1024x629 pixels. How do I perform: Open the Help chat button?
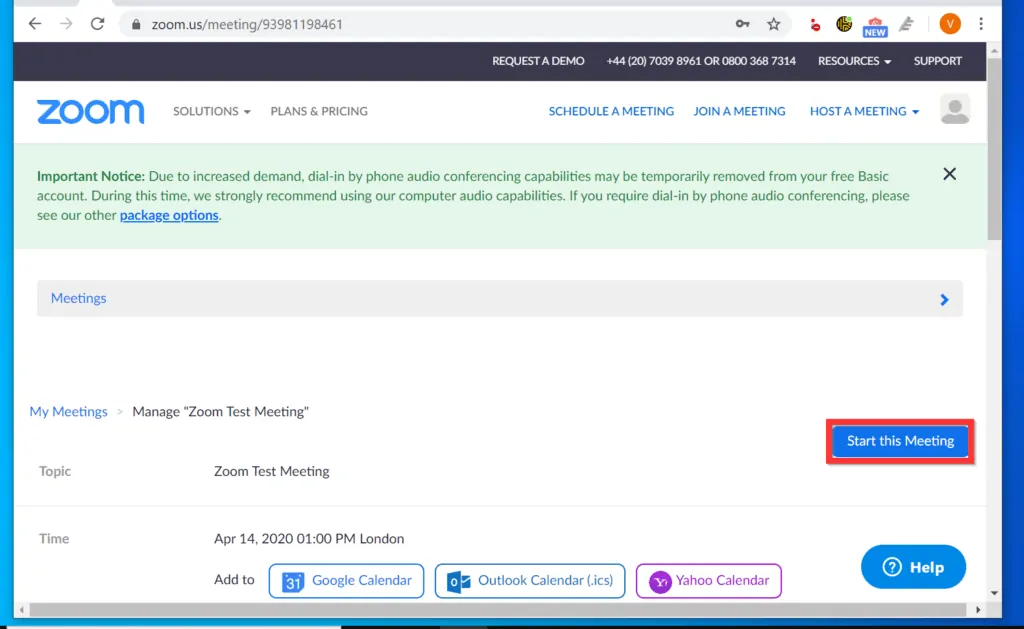pos(913,567)
